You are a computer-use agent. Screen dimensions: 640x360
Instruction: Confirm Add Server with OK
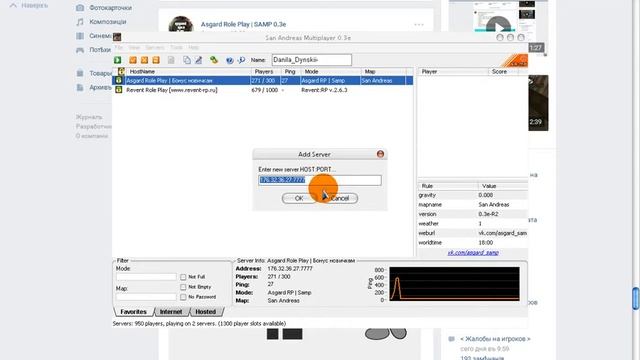tap(299, 198)
